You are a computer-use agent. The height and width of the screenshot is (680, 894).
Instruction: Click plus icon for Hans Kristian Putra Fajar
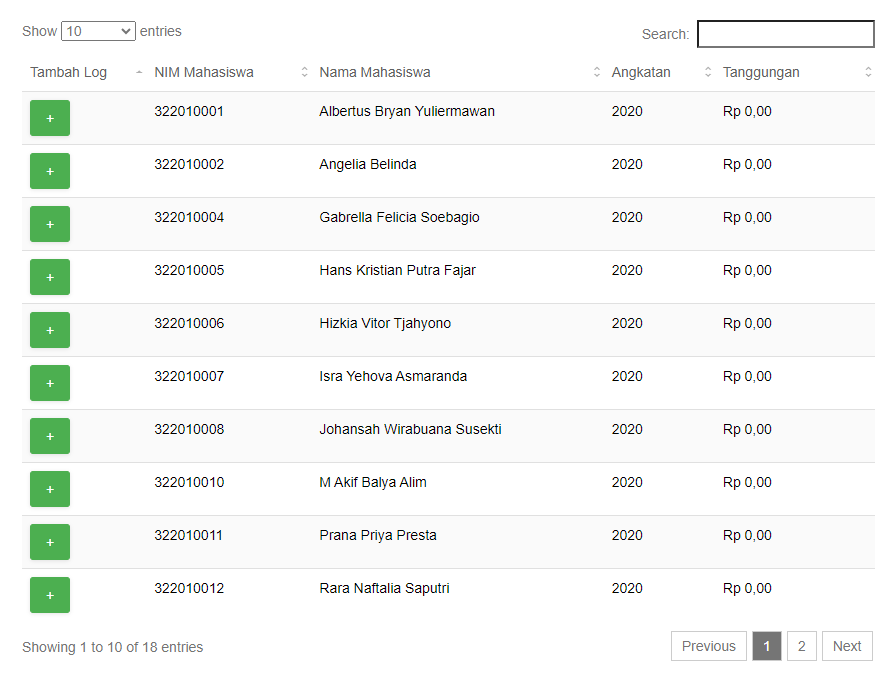pyautogui.click(x=50, y=277)
